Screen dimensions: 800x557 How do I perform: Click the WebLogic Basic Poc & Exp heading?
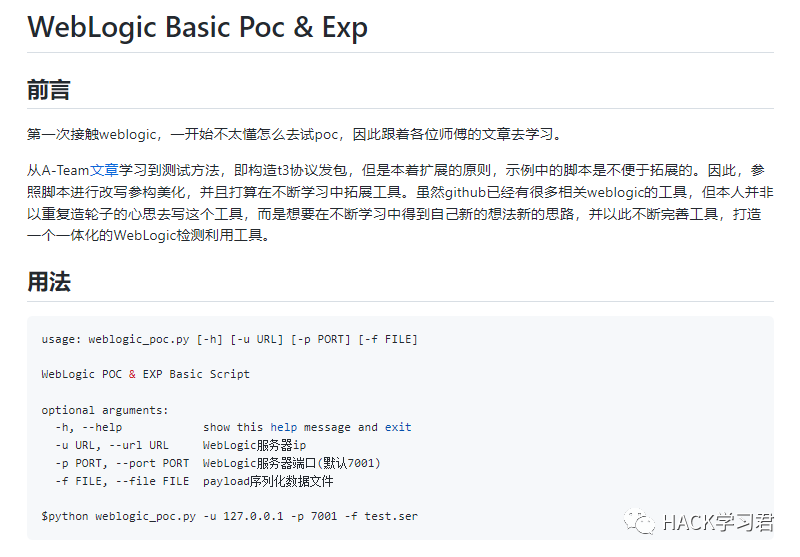197,27
